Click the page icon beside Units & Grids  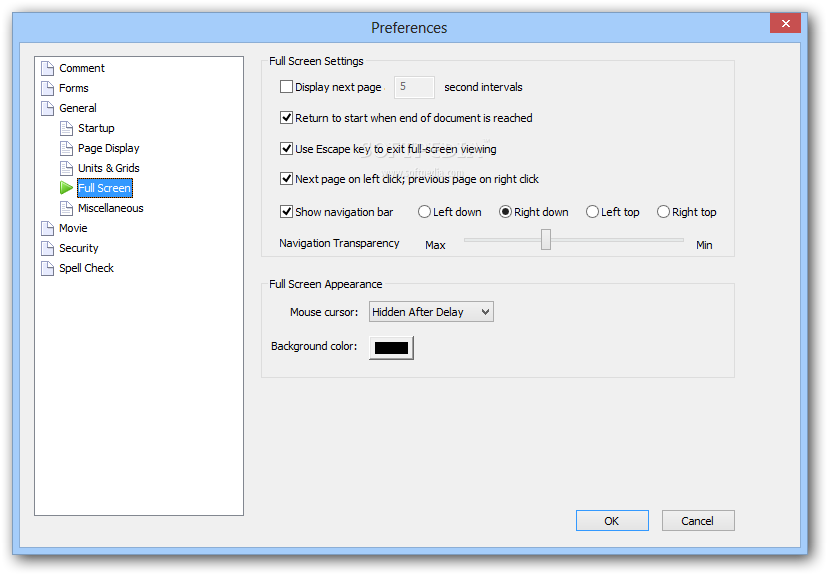67,168
